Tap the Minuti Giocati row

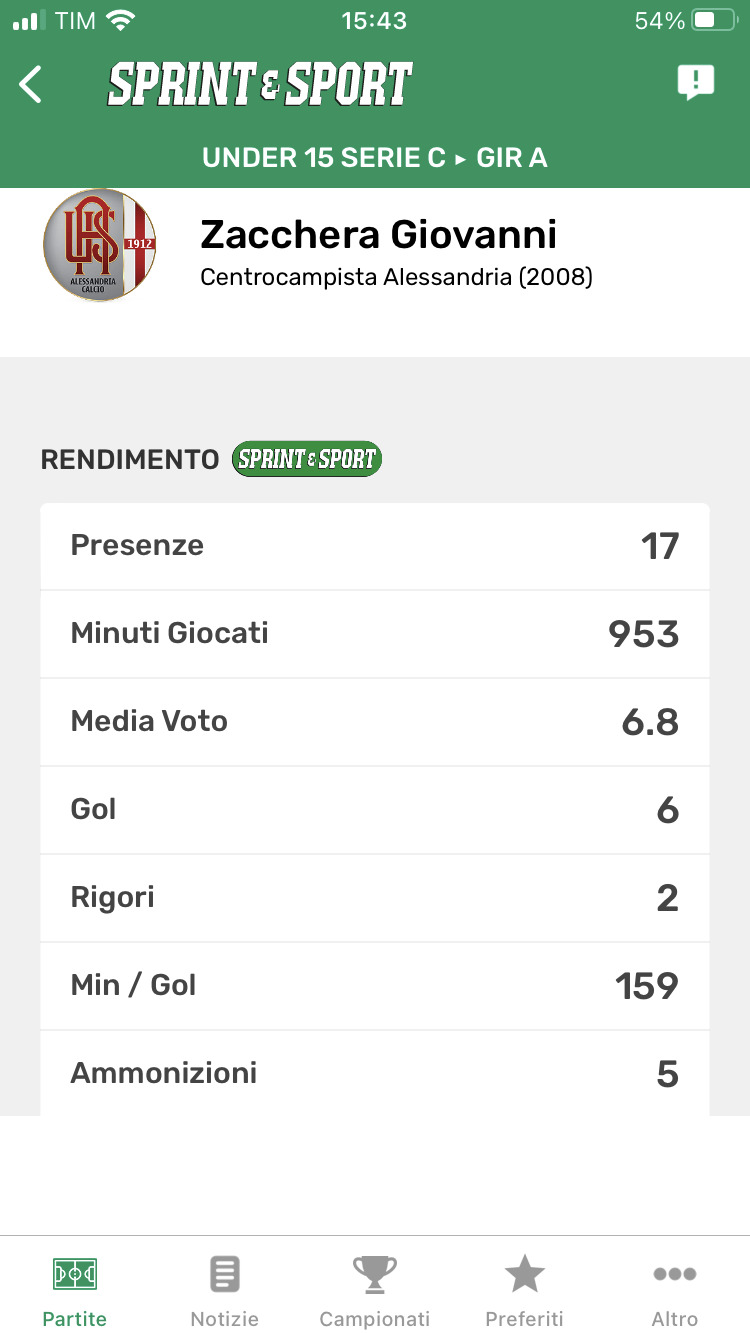click(x=375, y=634)
